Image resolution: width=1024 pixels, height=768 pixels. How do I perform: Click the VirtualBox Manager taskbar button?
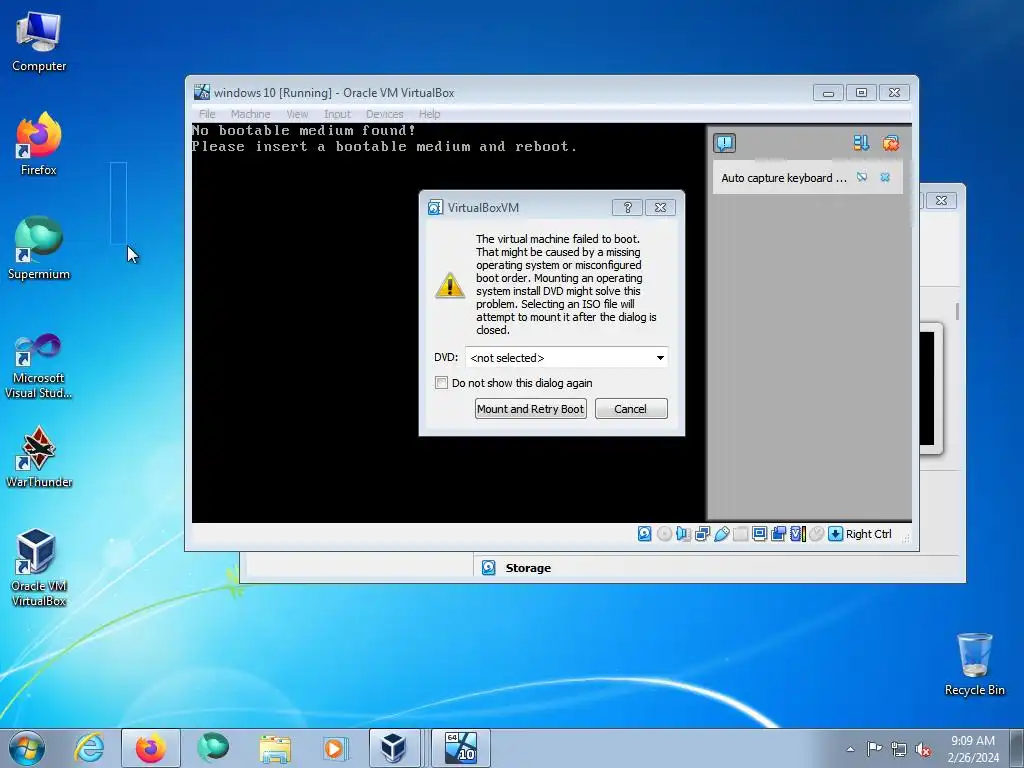(x=394, y=748)
